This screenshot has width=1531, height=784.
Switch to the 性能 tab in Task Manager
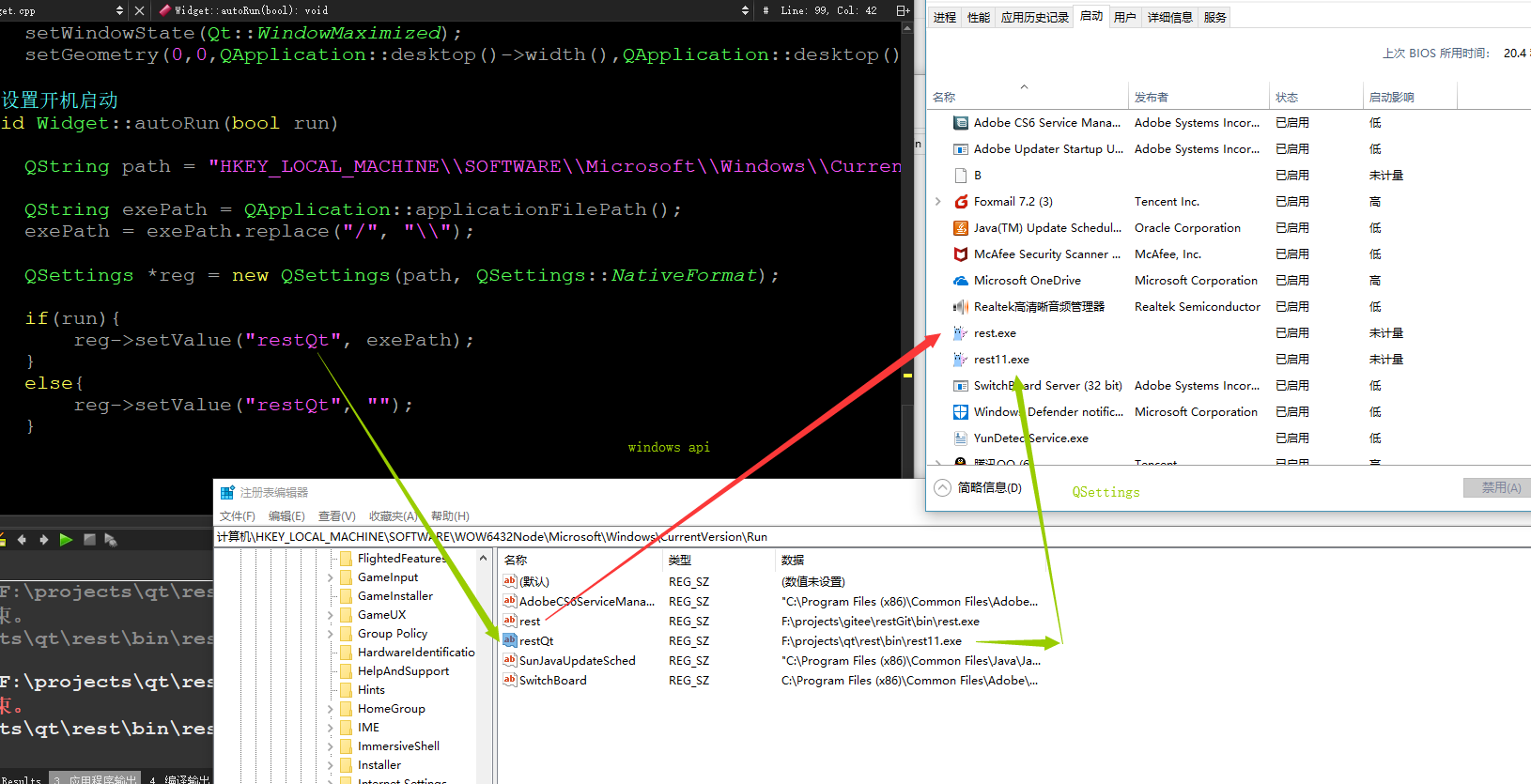[x=979, y=17]
